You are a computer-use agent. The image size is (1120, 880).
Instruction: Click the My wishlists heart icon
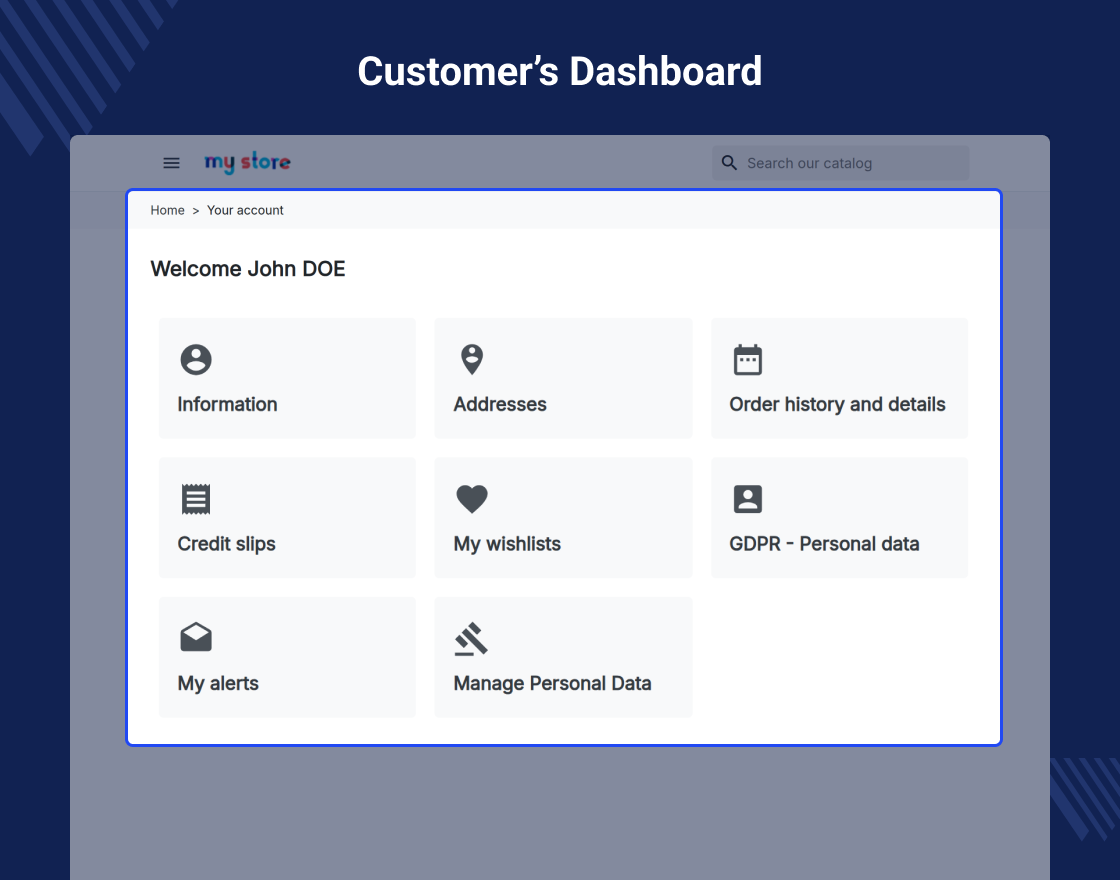point(472,499)
